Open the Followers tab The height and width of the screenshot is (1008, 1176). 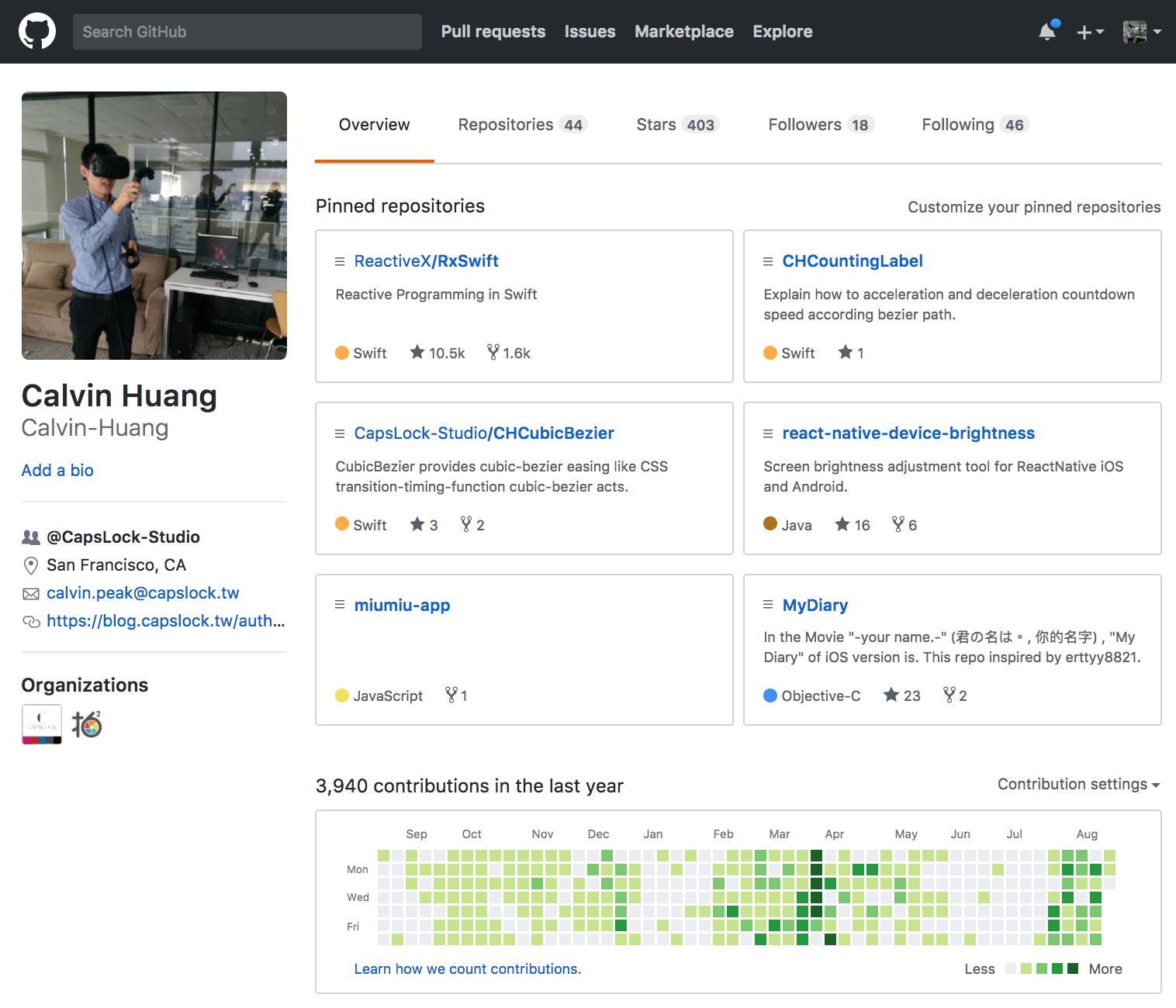[x=821, y=125]
